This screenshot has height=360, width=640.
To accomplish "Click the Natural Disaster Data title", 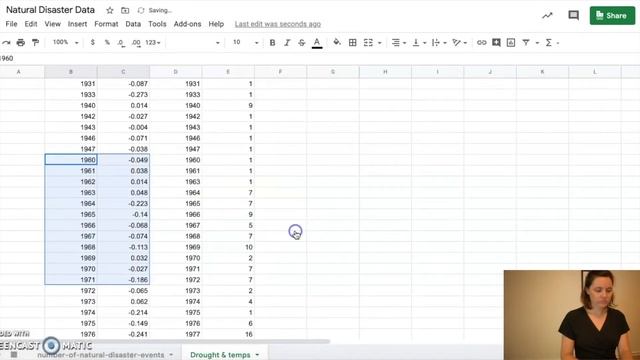I will (x=50, y=10).
